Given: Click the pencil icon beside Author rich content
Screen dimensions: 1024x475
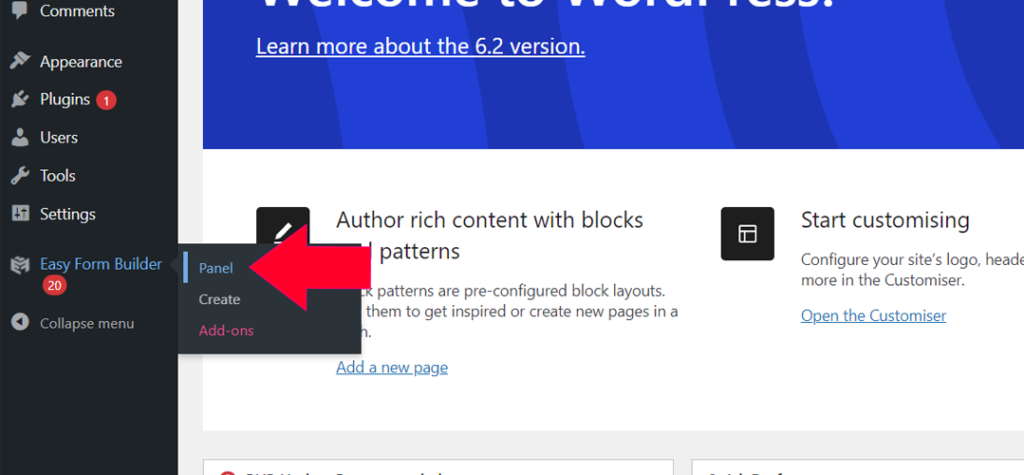Looking at the screenshot, I should (283, 233).
